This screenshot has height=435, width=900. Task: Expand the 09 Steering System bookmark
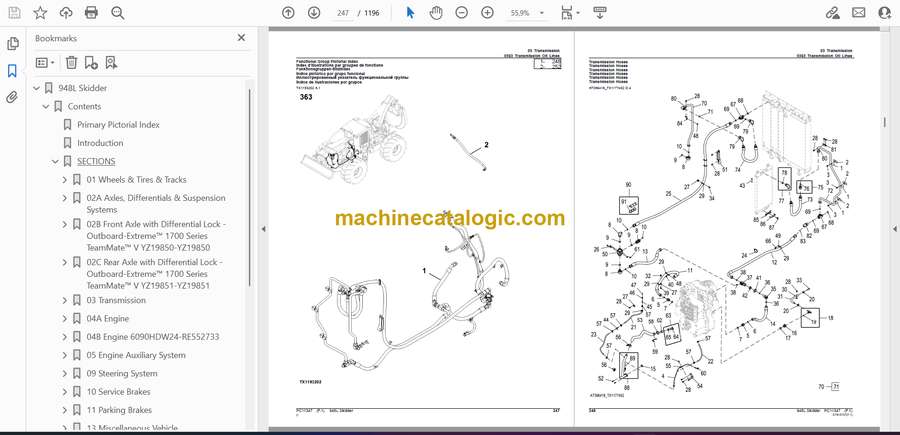pos(64,374)
